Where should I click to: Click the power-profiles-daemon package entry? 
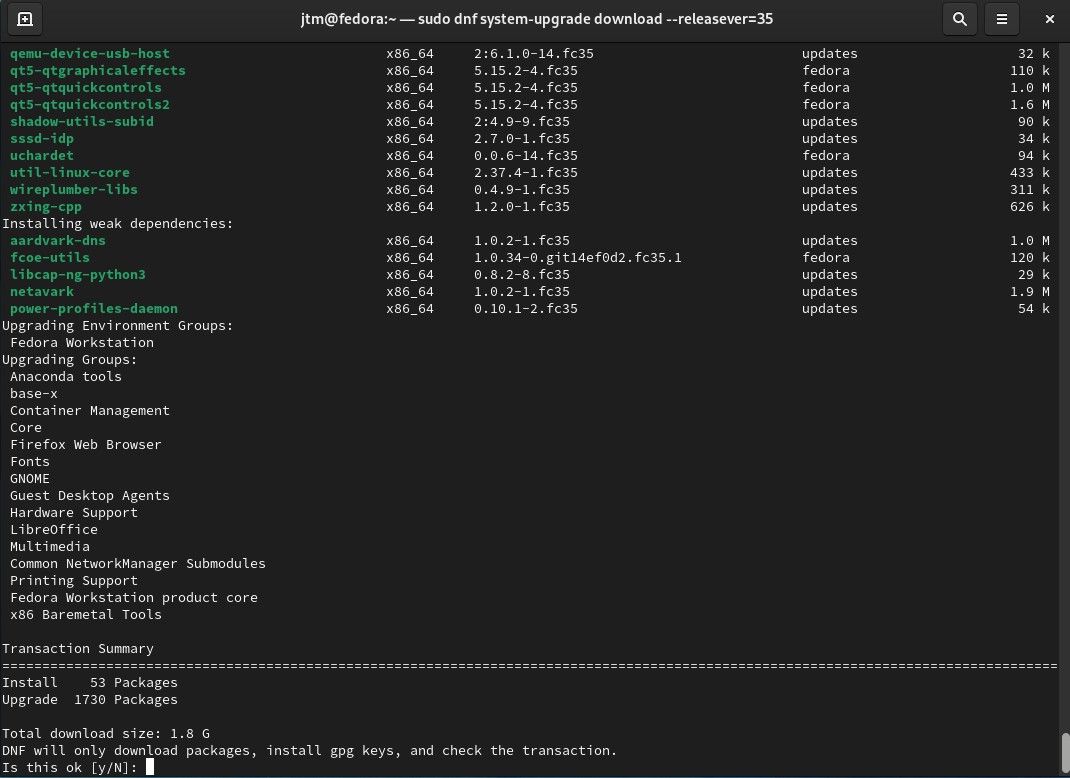click(x=93, y=309)
